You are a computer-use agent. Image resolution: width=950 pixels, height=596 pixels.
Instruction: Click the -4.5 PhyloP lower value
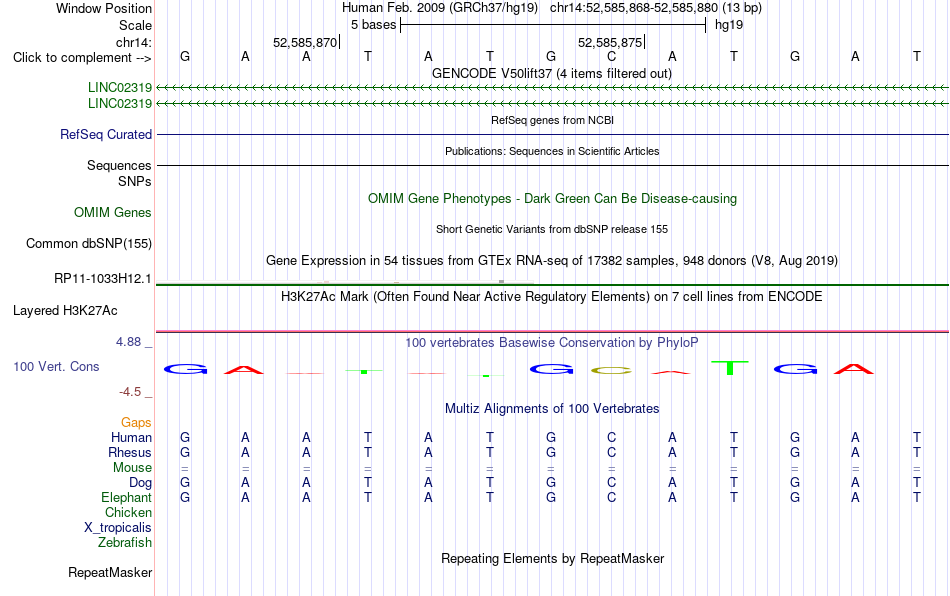pos(130,392)
